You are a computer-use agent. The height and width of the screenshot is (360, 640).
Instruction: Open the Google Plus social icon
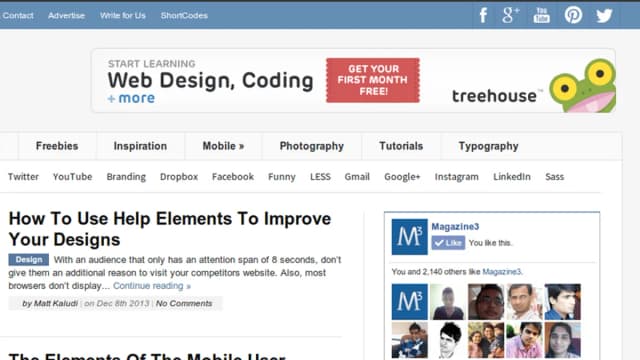pos(511,16)
